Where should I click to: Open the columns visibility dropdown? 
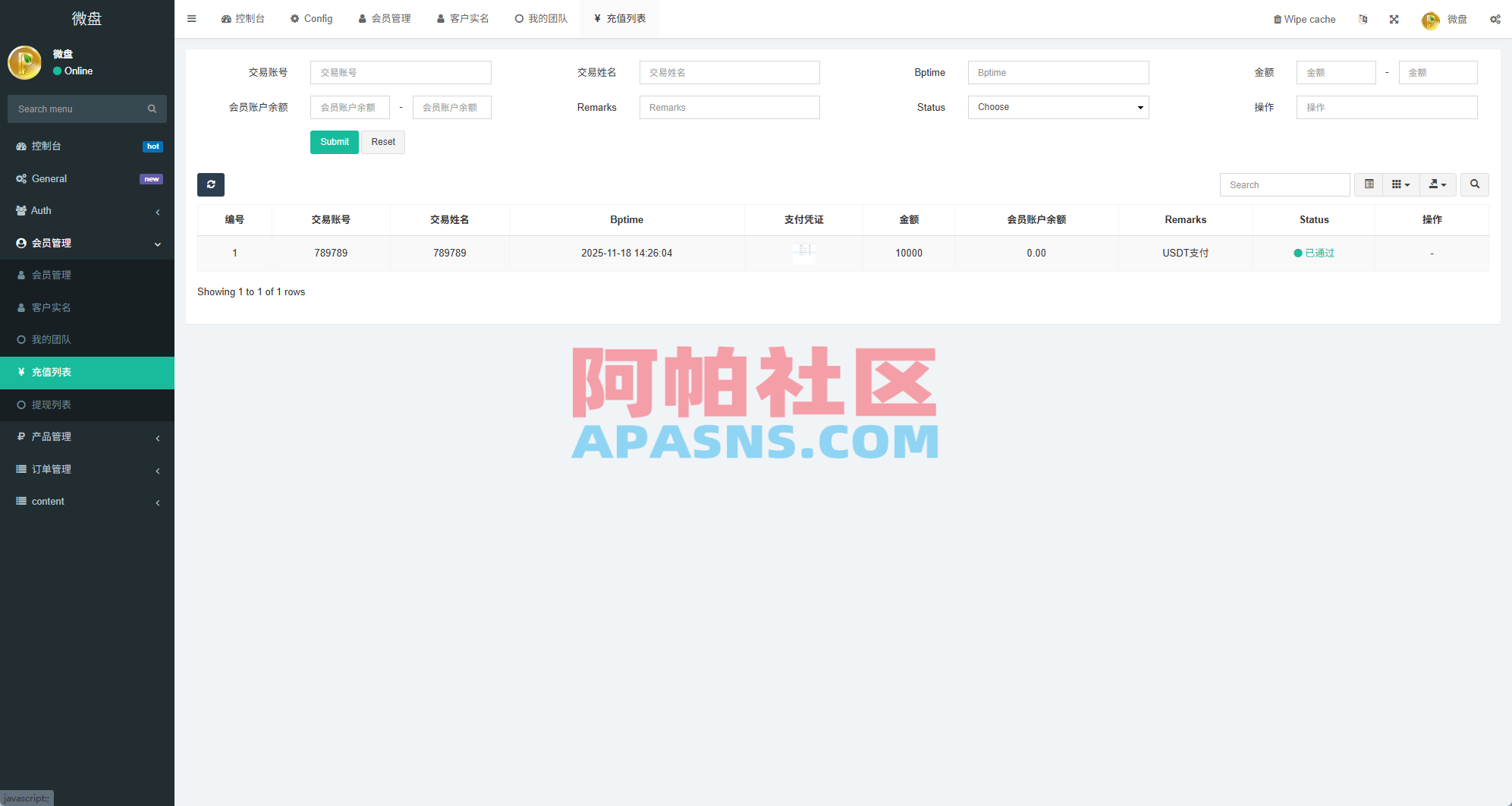[x=1400, y=184]
